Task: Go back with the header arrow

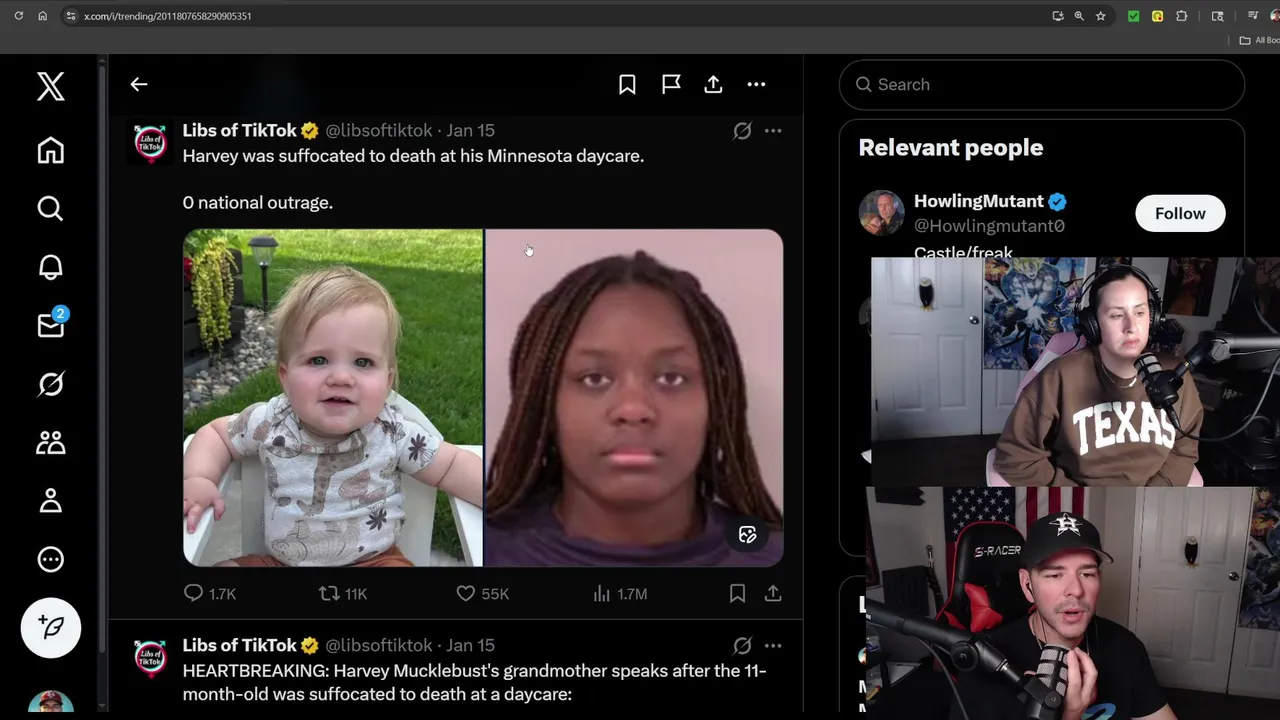Action: [139, 85]
